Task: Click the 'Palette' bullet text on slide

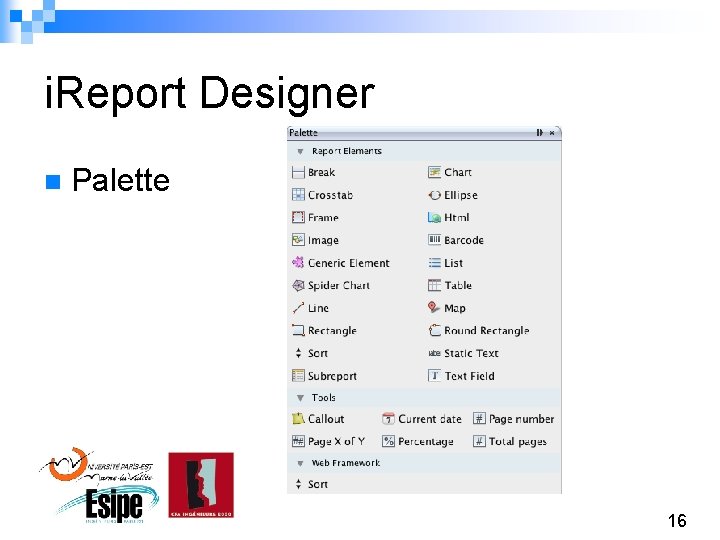Action: point(121,180)
